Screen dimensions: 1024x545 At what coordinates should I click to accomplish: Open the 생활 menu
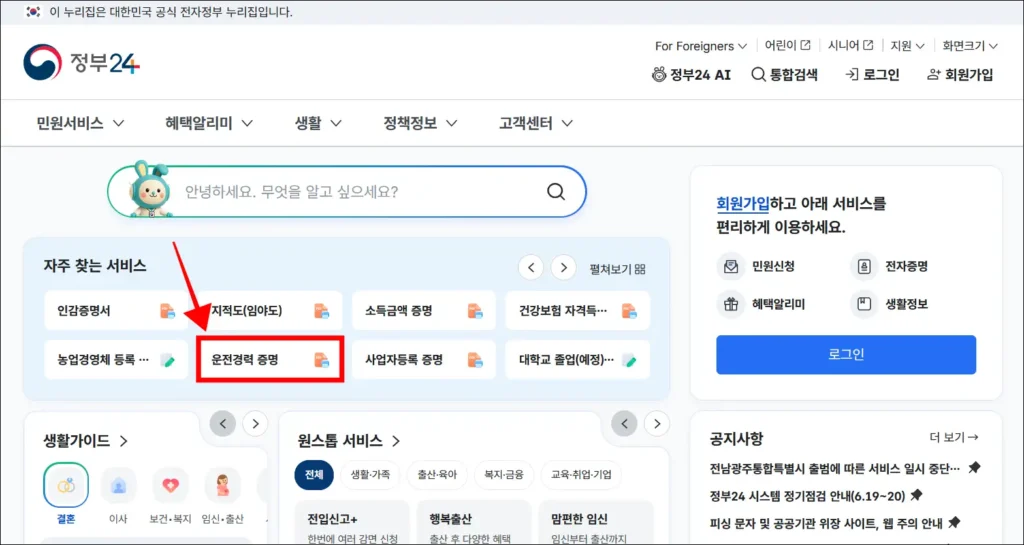(x=318, y=123)
